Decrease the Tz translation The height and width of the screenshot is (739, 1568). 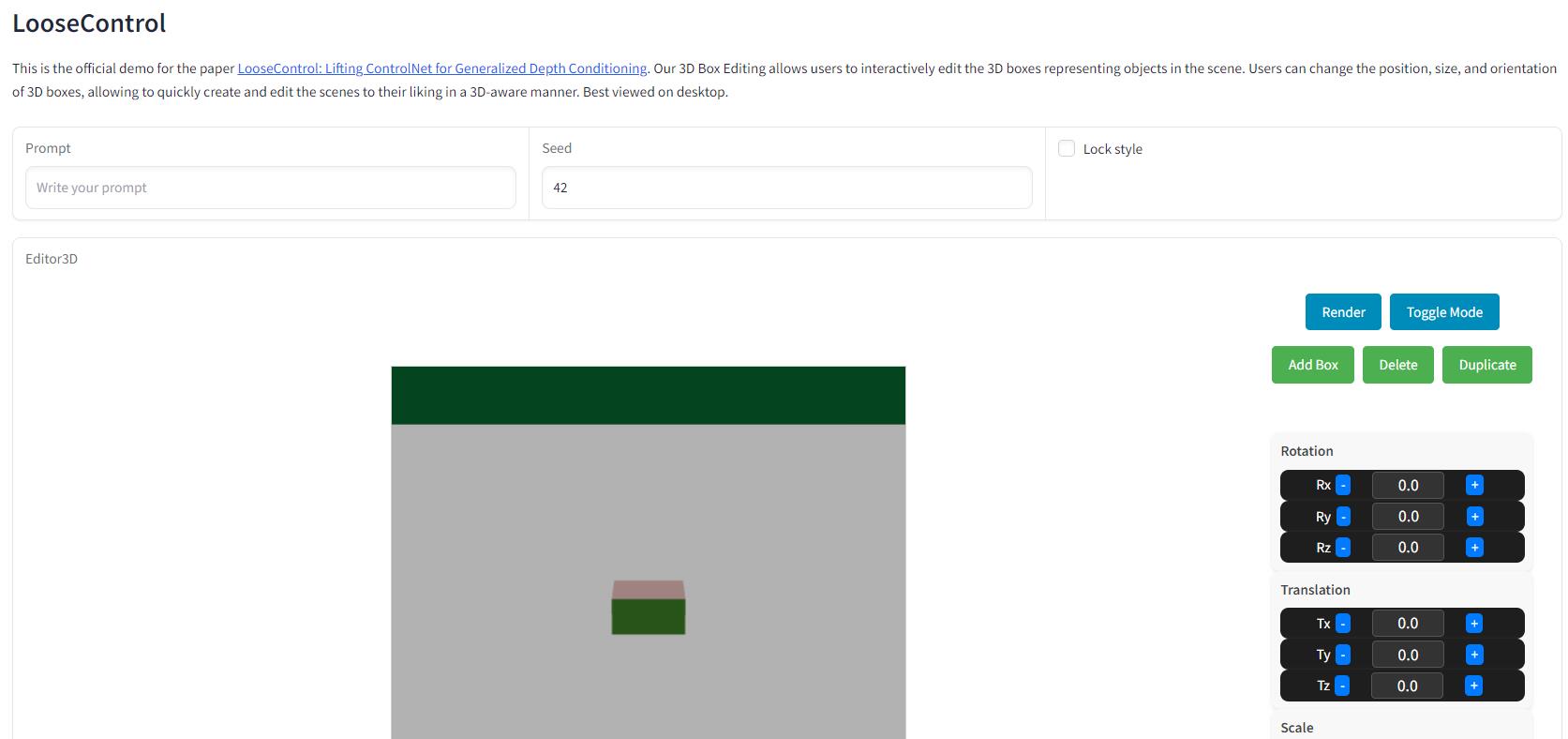tap(1342, 686)
